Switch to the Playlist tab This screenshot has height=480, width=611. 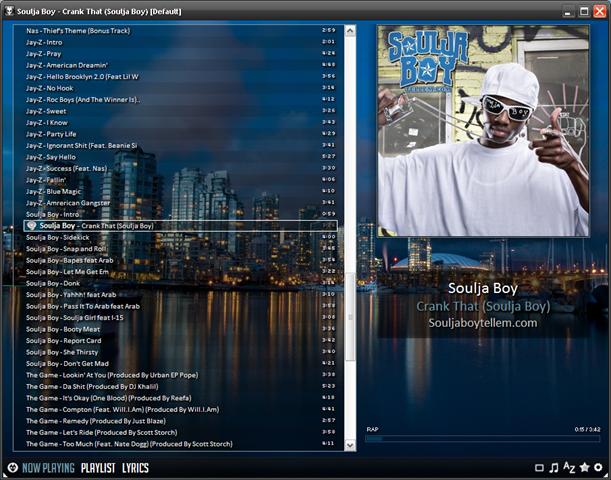pyautogui.click(x=98, y=468)
